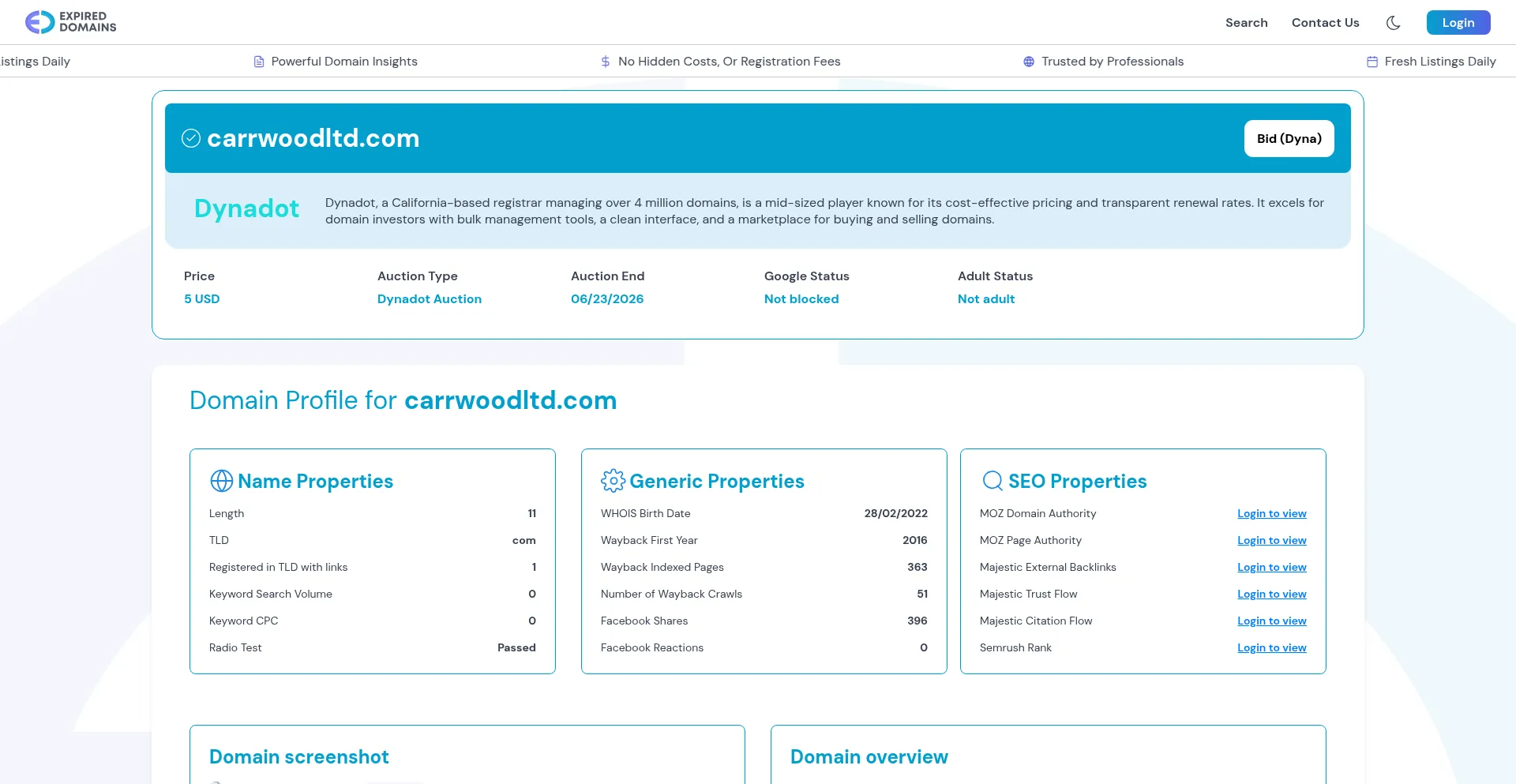Open Login to view for Semrush Rank
The width and height of the screenshot is (1516, 784).
1271,648
